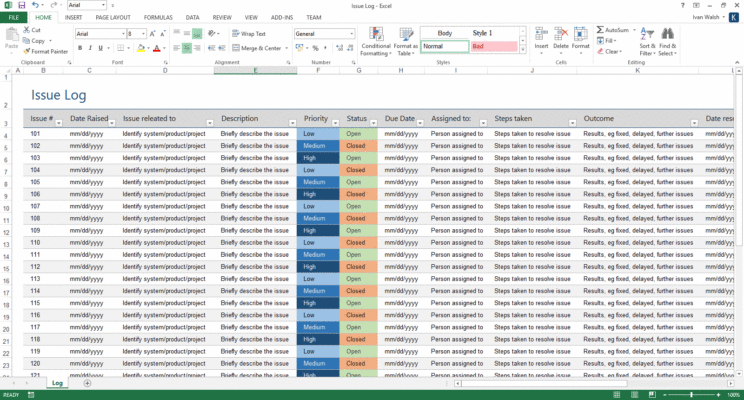744x400 pixels.
Task: Toggle Align Left
Action: point(177,48)
